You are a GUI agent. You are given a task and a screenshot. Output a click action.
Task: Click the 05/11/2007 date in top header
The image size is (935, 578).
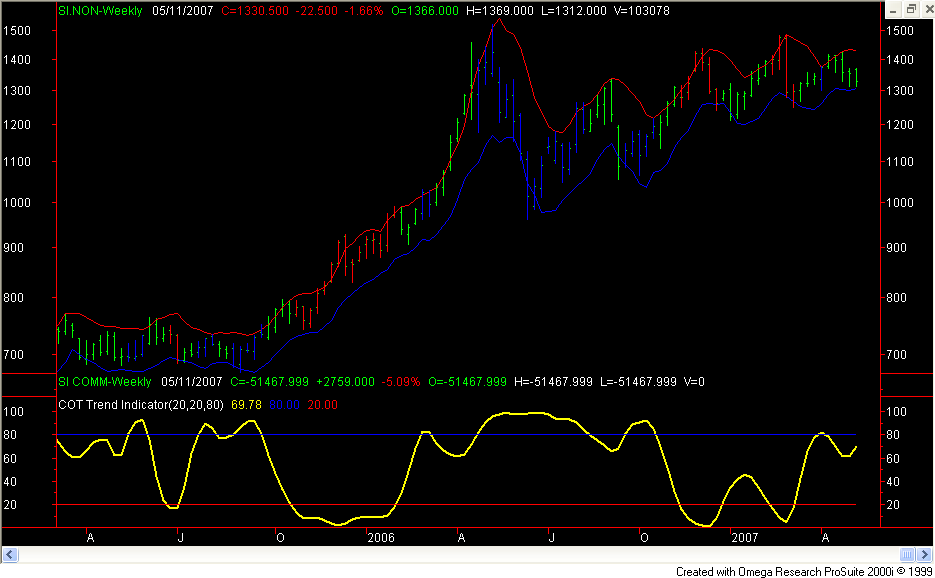click(182, 11)
